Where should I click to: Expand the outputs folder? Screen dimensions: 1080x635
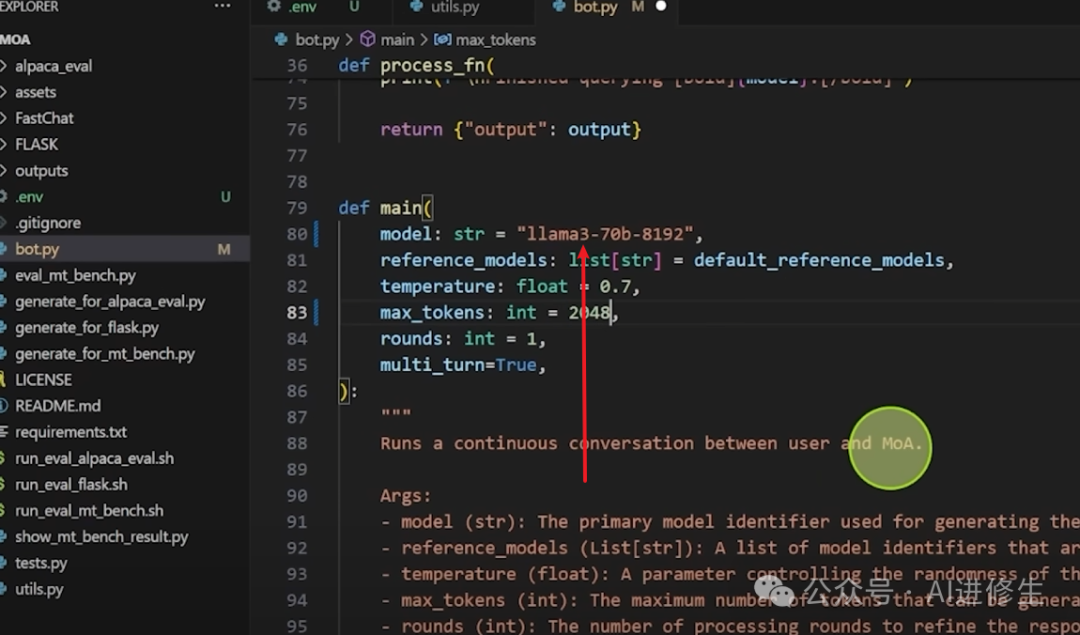[41, 171]
